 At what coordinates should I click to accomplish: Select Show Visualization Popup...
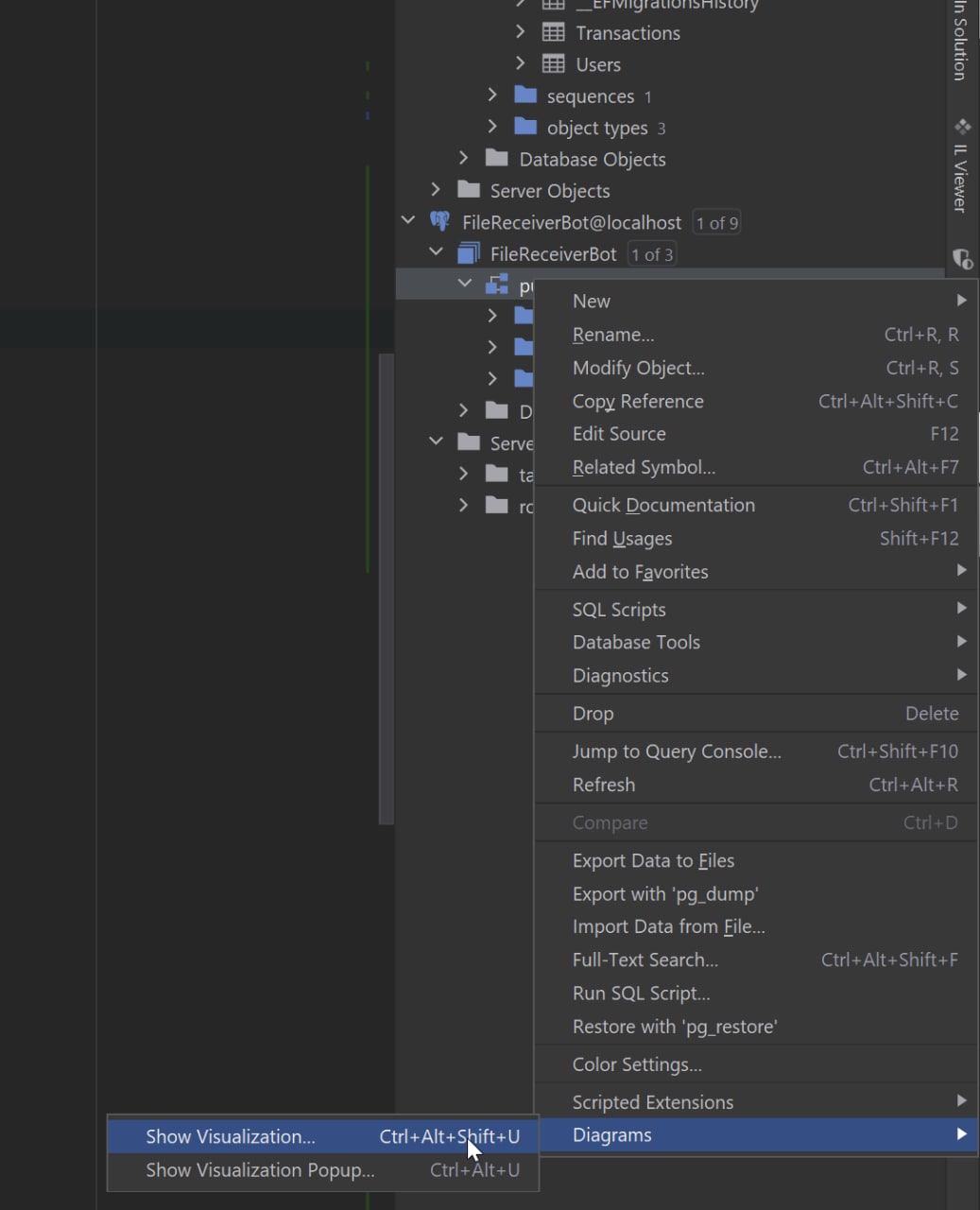click(x=322, y=1169)
